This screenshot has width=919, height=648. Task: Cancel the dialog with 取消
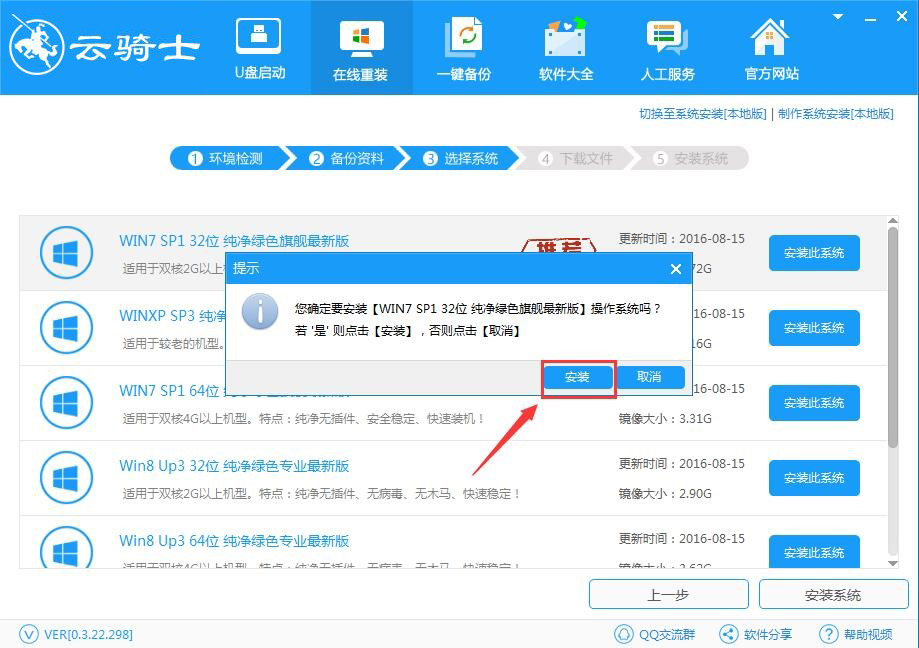649,377
